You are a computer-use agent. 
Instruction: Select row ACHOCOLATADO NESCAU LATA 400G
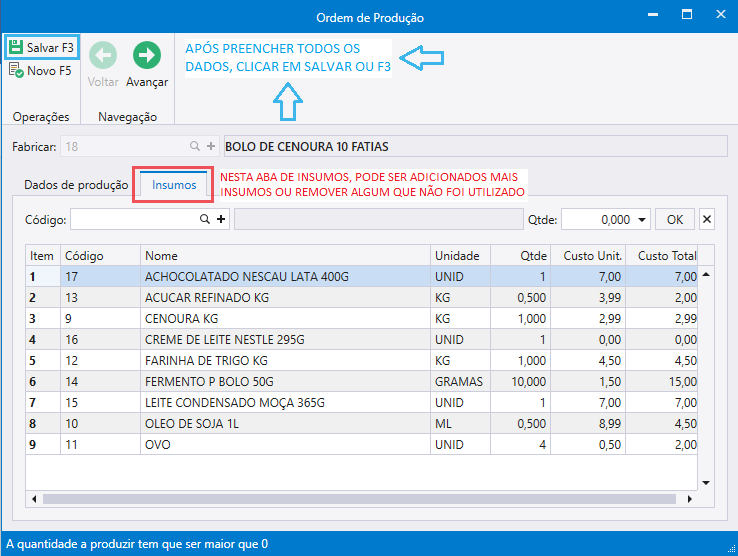coord(361,277)
